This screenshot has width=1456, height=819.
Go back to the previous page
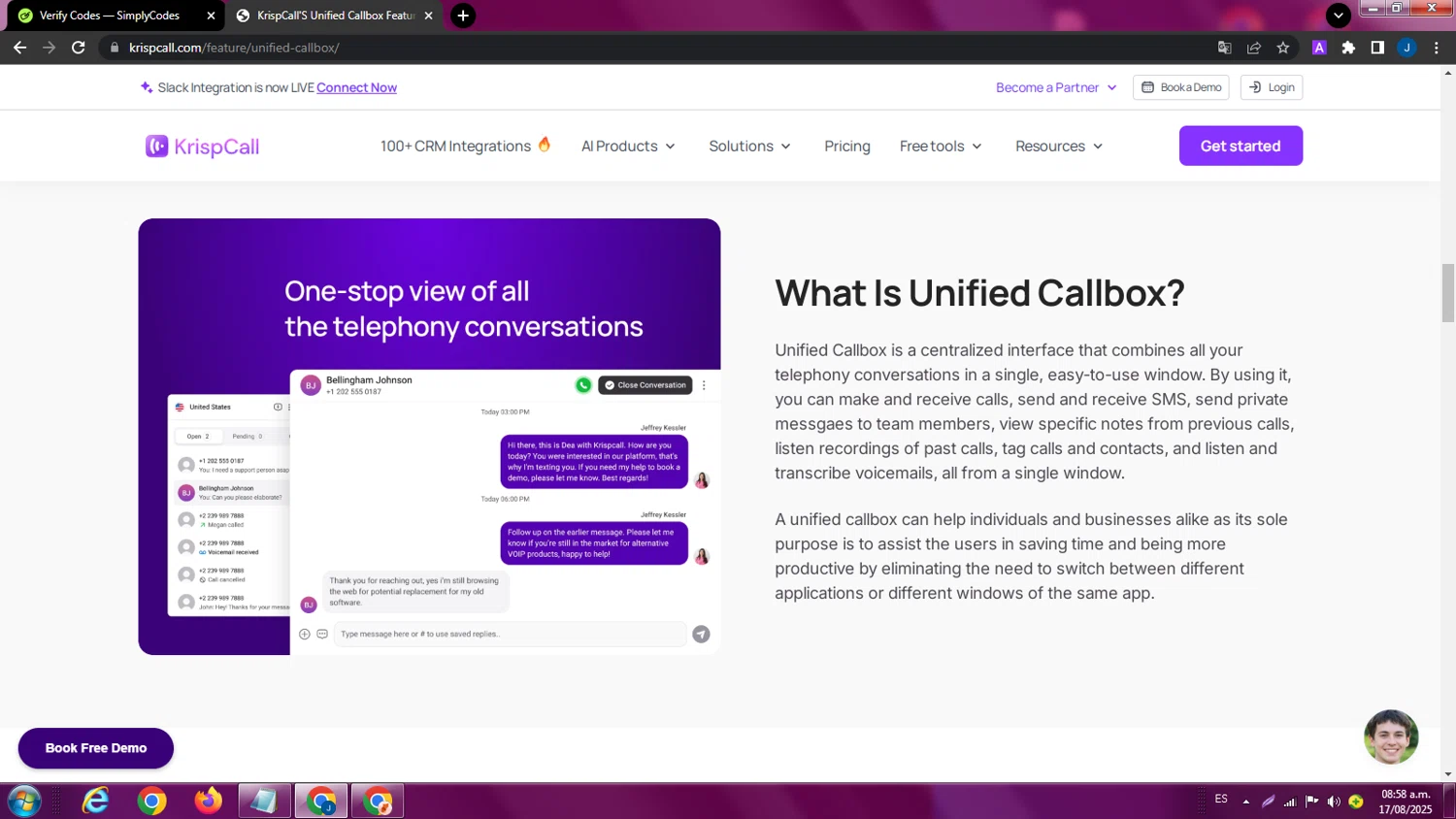(x=19, y=48)
